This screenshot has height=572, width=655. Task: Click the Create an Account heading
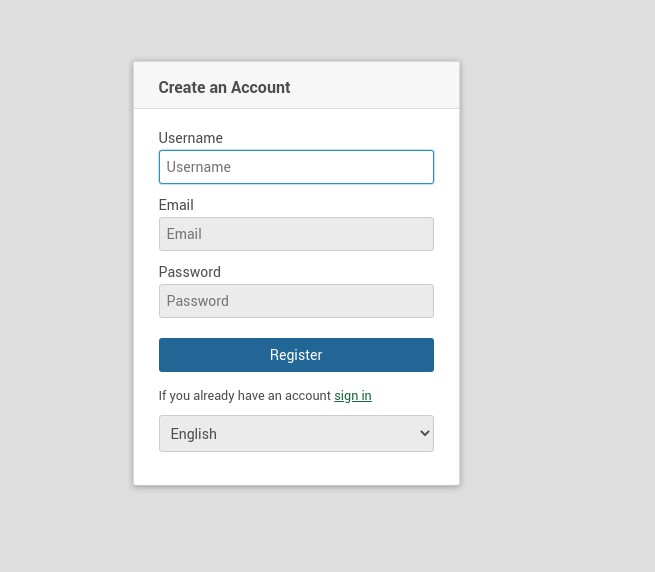[x=224, y=87]
